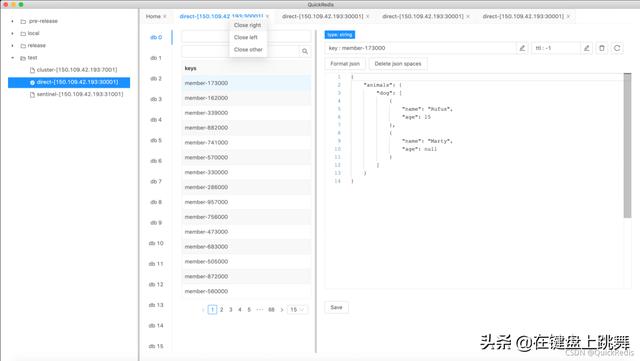Open sentinel-[150.109.42.193:31001] connection

76,94
